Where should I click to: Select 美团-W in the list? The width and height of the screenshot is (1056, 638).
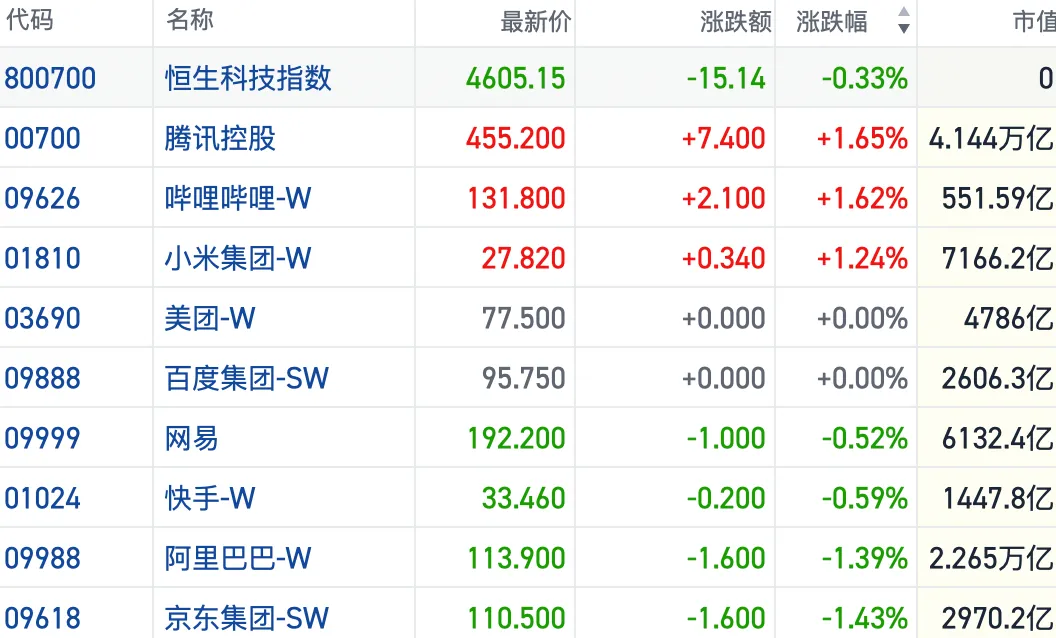[x=209, y=318]
